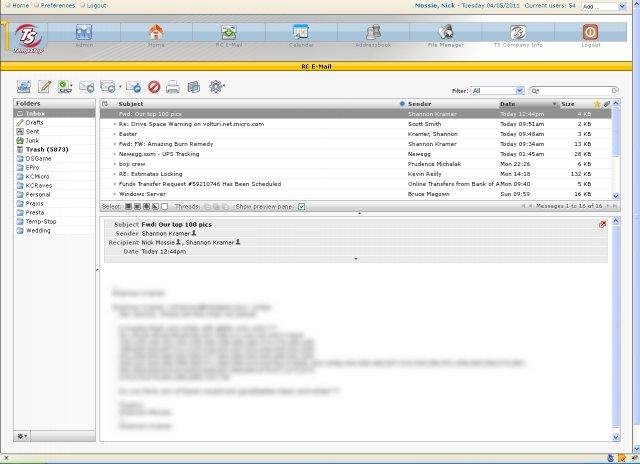The width and height of the screenshot is (640, 464).
Task: Sort messages by the Sender column
Action: [420, 104]
